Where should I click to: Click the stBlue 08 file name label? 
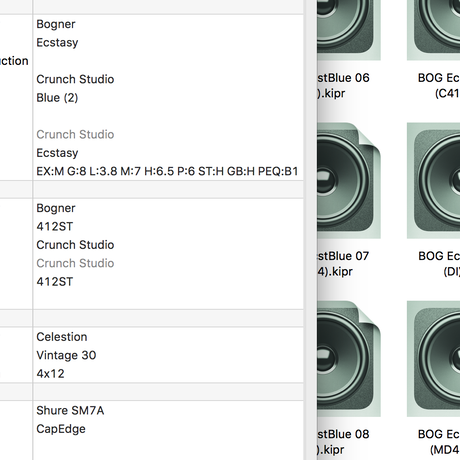click(x=343, y=442)
